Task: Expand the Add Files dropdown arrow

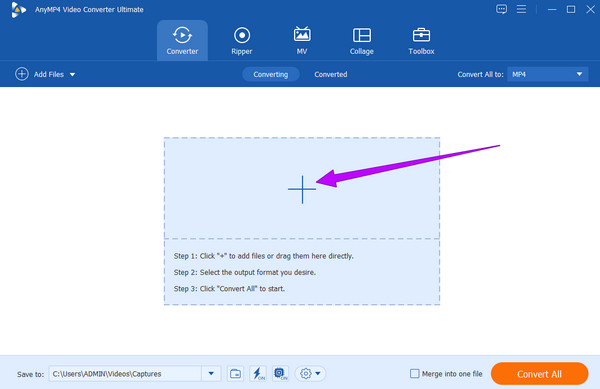Action: tap(72, 75)
